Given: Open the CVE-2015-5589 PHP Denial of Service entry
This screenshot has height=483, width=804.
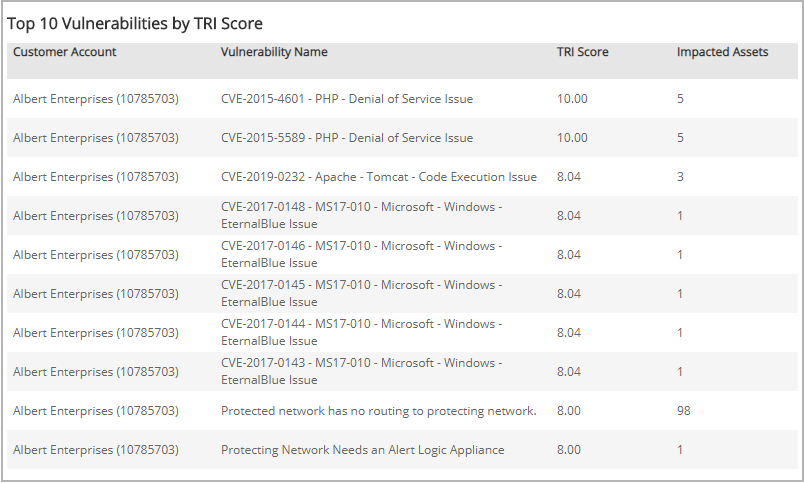Looking at the screenshot, I should 346,138.
